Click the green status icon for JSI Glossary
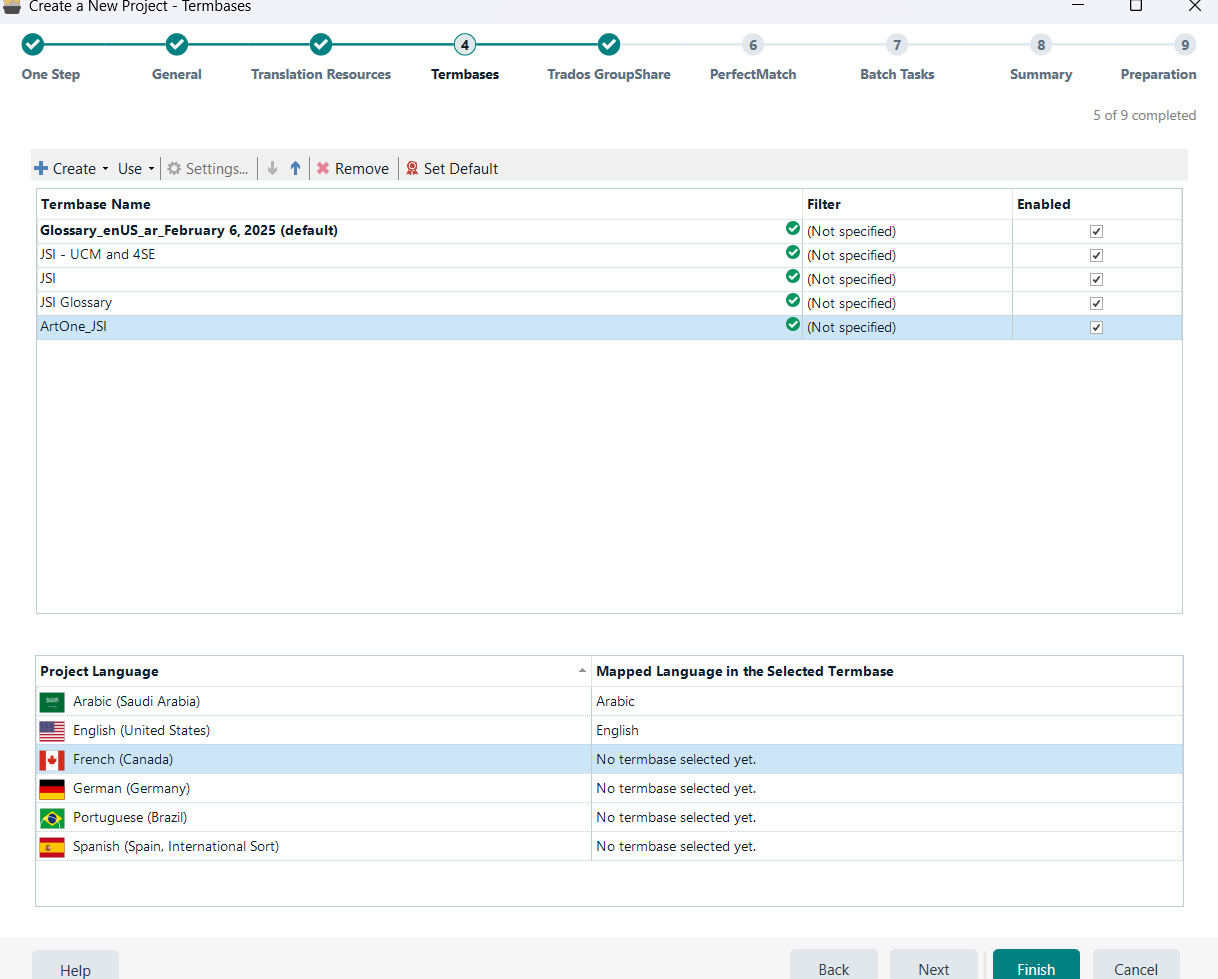 (x=793, y=300)
